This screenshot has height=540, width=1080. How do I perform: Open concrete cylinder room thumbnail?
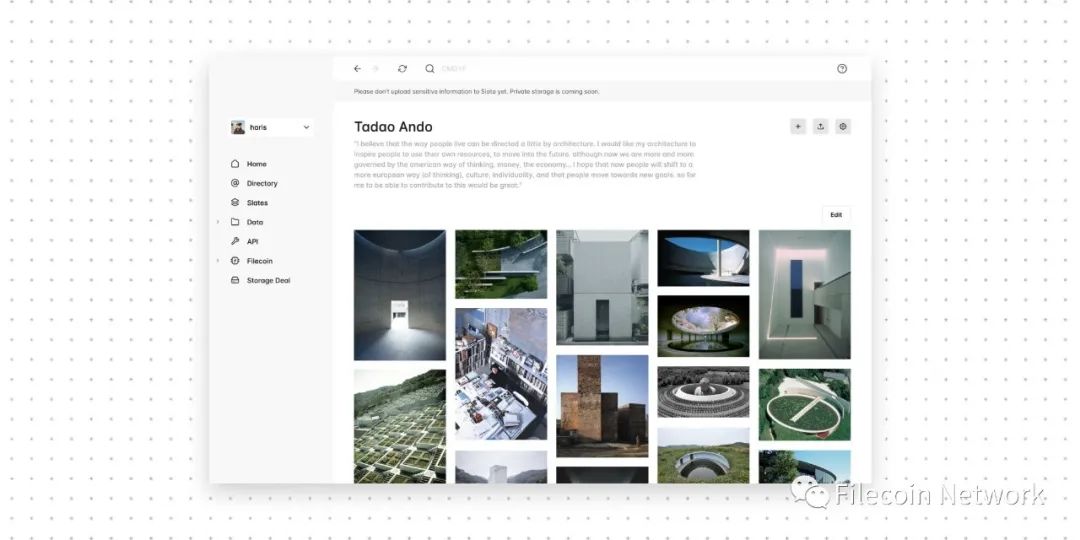click(399, 295)
